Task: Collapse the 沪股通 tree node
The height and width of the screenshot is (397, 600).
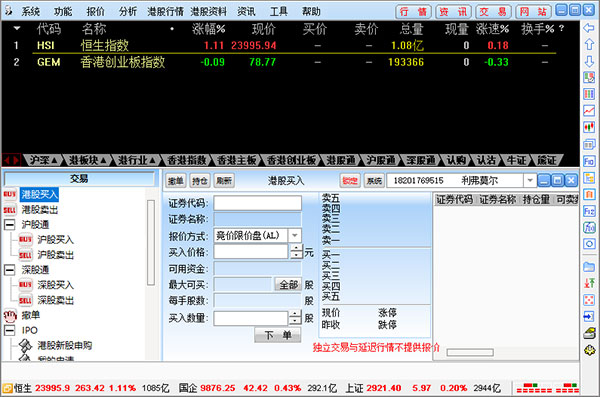Action: (x=10, y=225)
